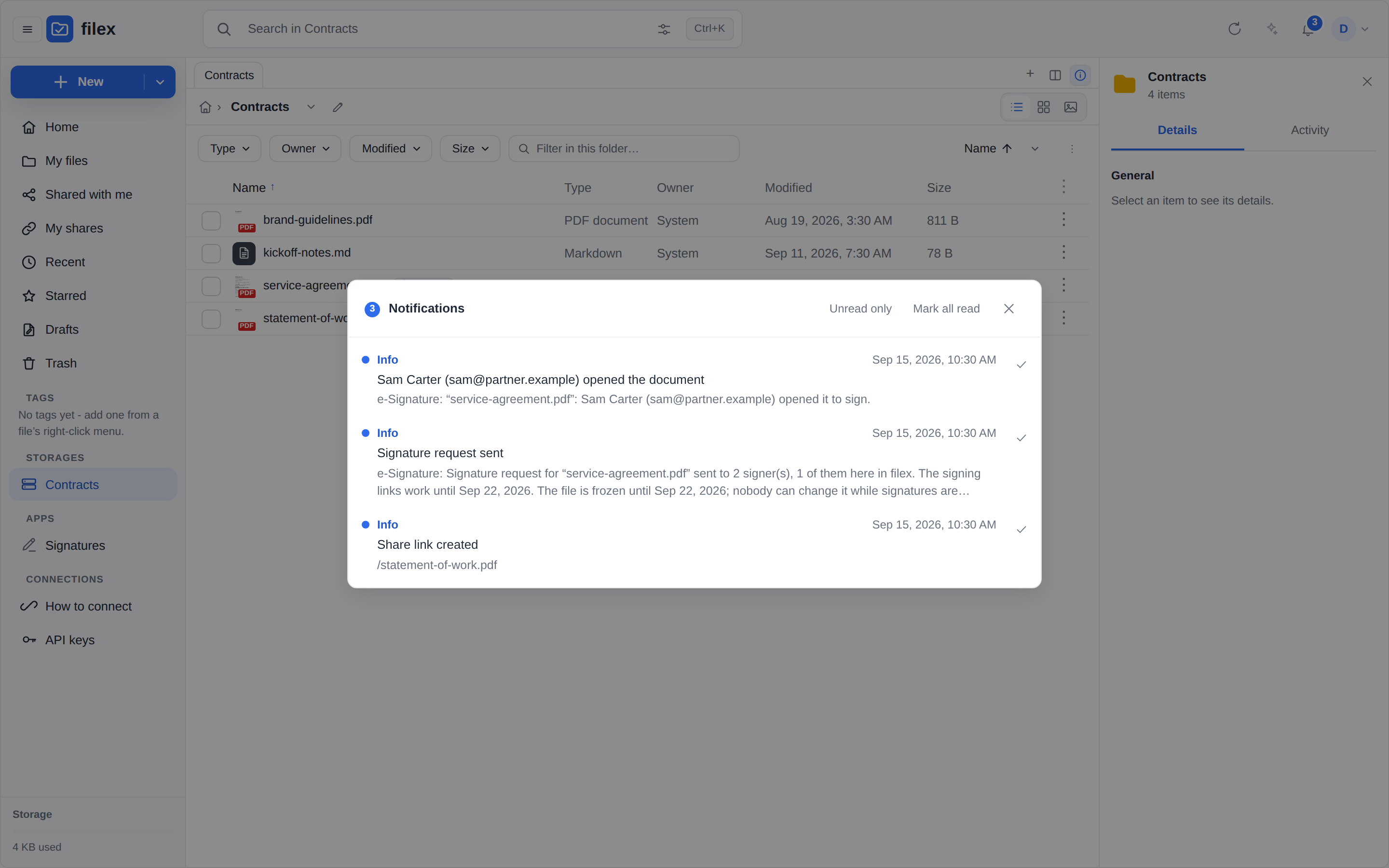Viewport: 1389px width, 868px height.
Task: Switch to grid view layout
Action: coord(1044,108)
